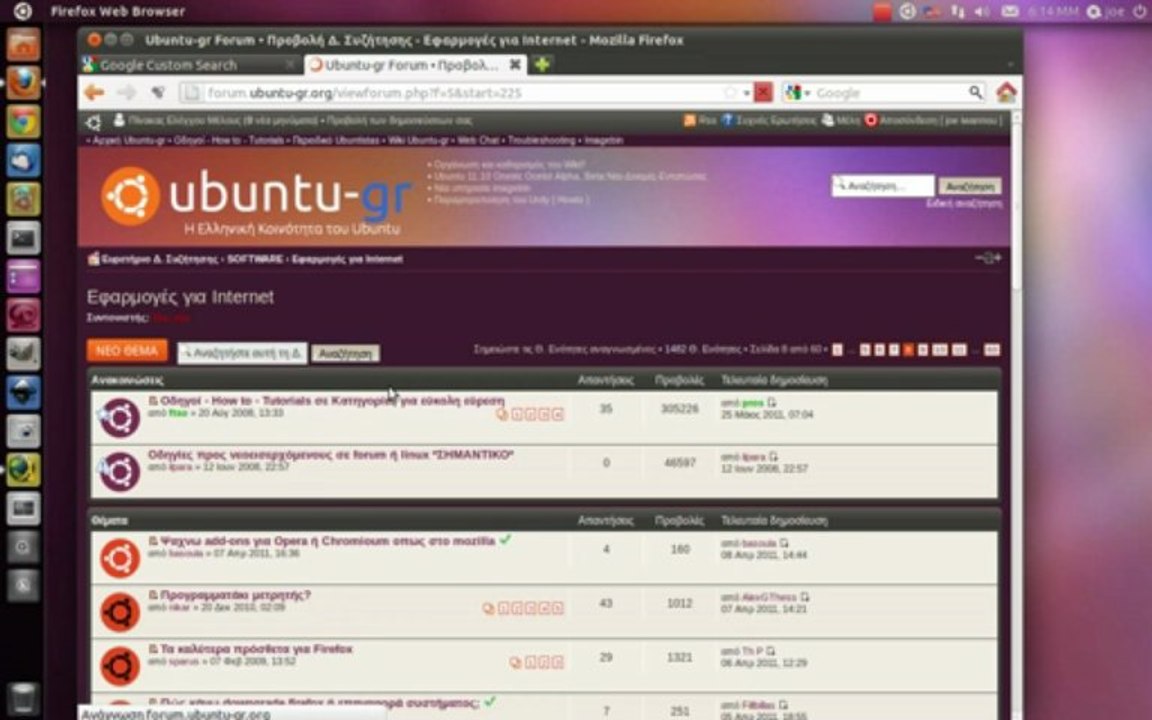Click the board index home breadcrumb icon
The image size is (1152, 720).
(x=93, y=259)
